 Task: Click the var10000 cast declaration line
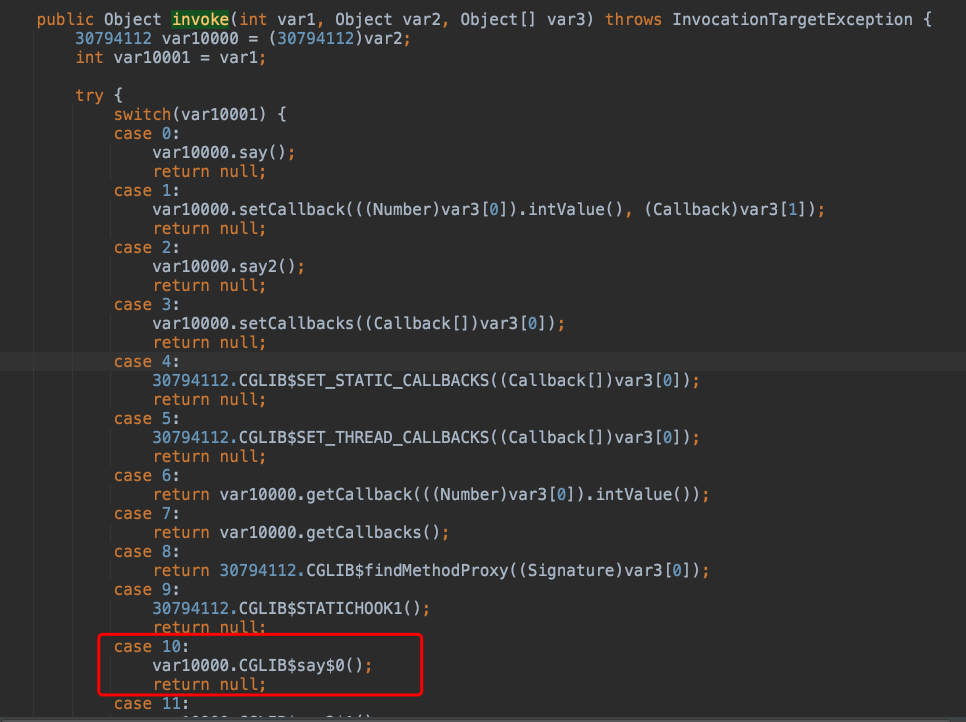pyautogui.click(x=243, y=39)
